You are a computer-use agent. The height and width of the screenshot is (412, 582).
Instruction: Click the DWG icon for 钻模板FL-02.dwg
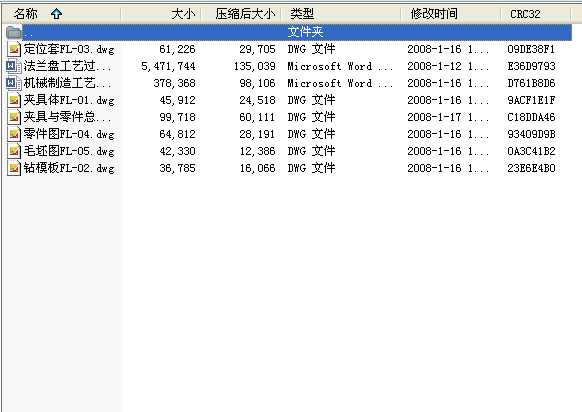[x=14, y=168]
